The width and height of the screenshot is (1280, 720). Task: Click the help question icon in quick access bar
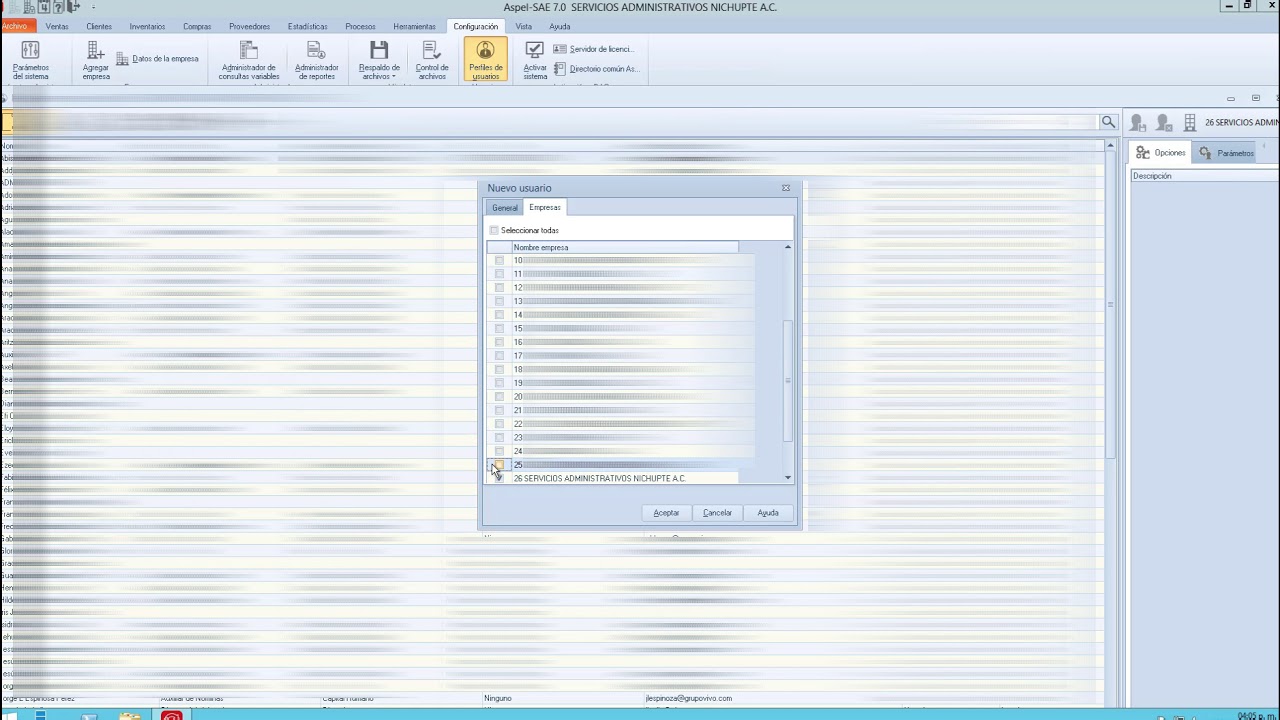(58, 7)
